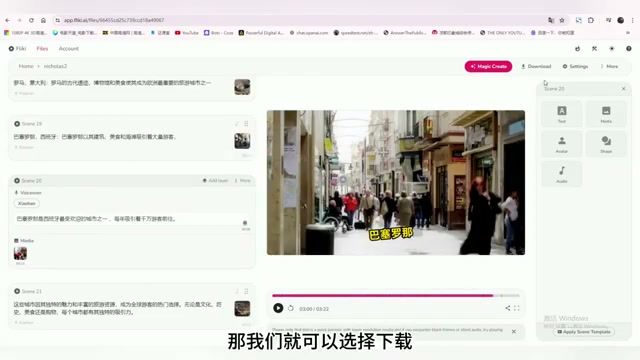Click the Fliki logo
The height and width of the screenshot is (360, 640).
[18, 49]
